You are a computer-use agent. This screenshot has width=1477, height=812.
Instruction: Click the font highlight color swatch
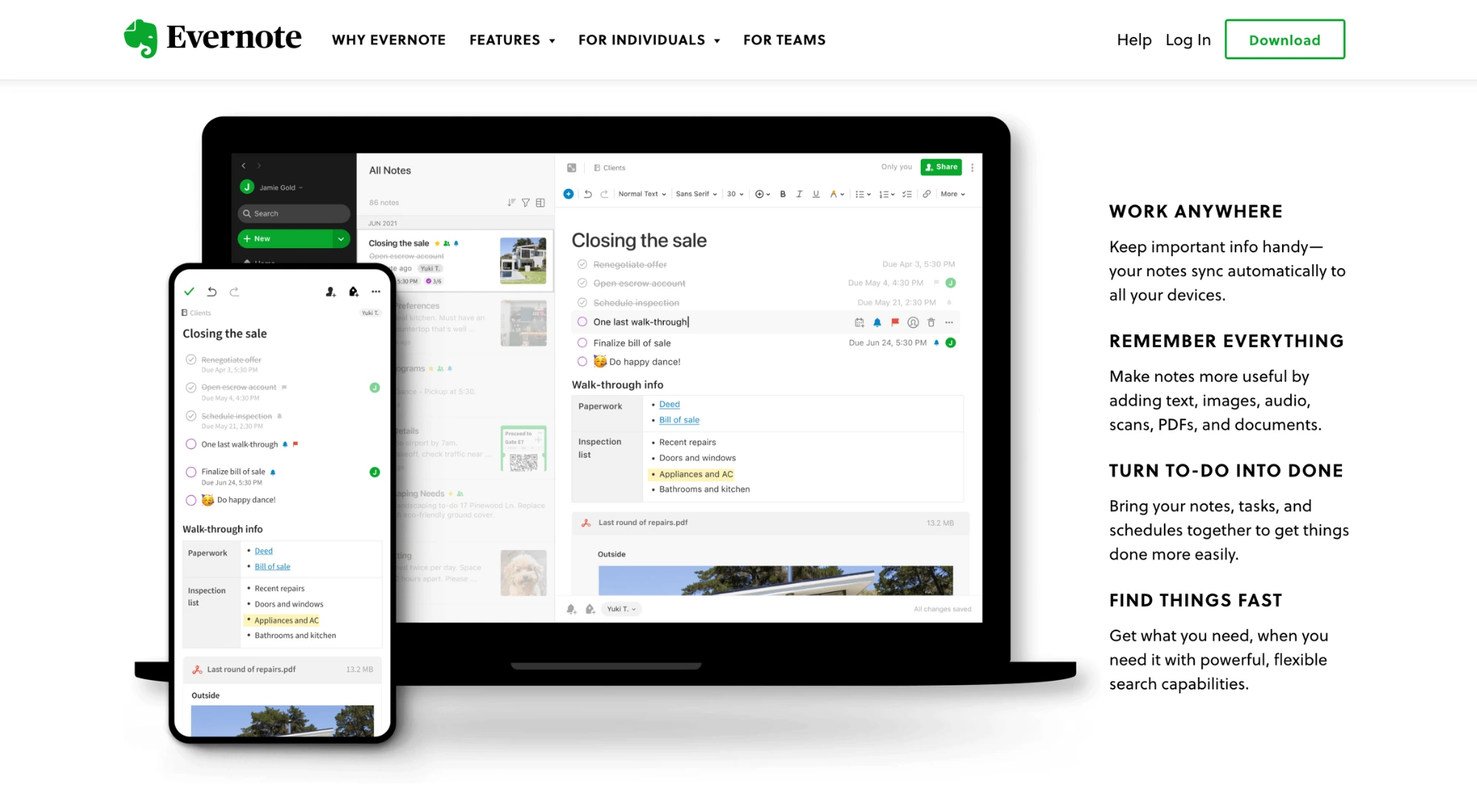832,193
